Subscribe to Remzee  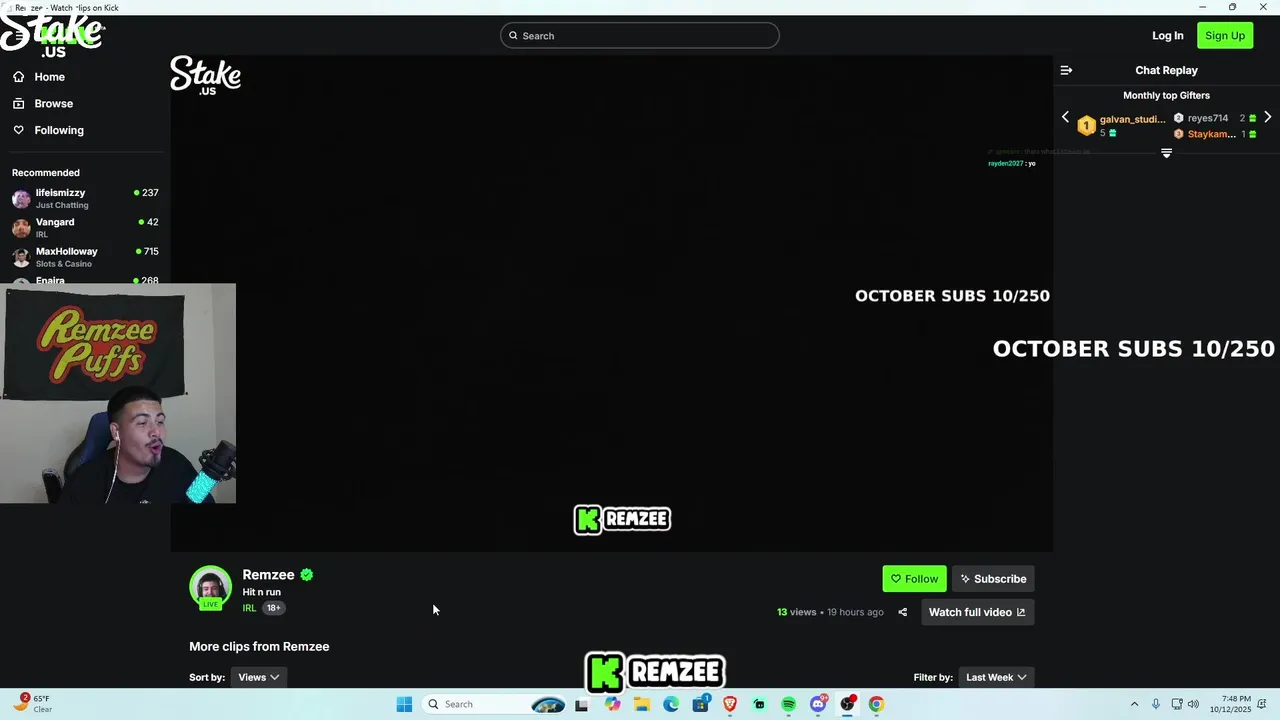click(x=993, y=579)
